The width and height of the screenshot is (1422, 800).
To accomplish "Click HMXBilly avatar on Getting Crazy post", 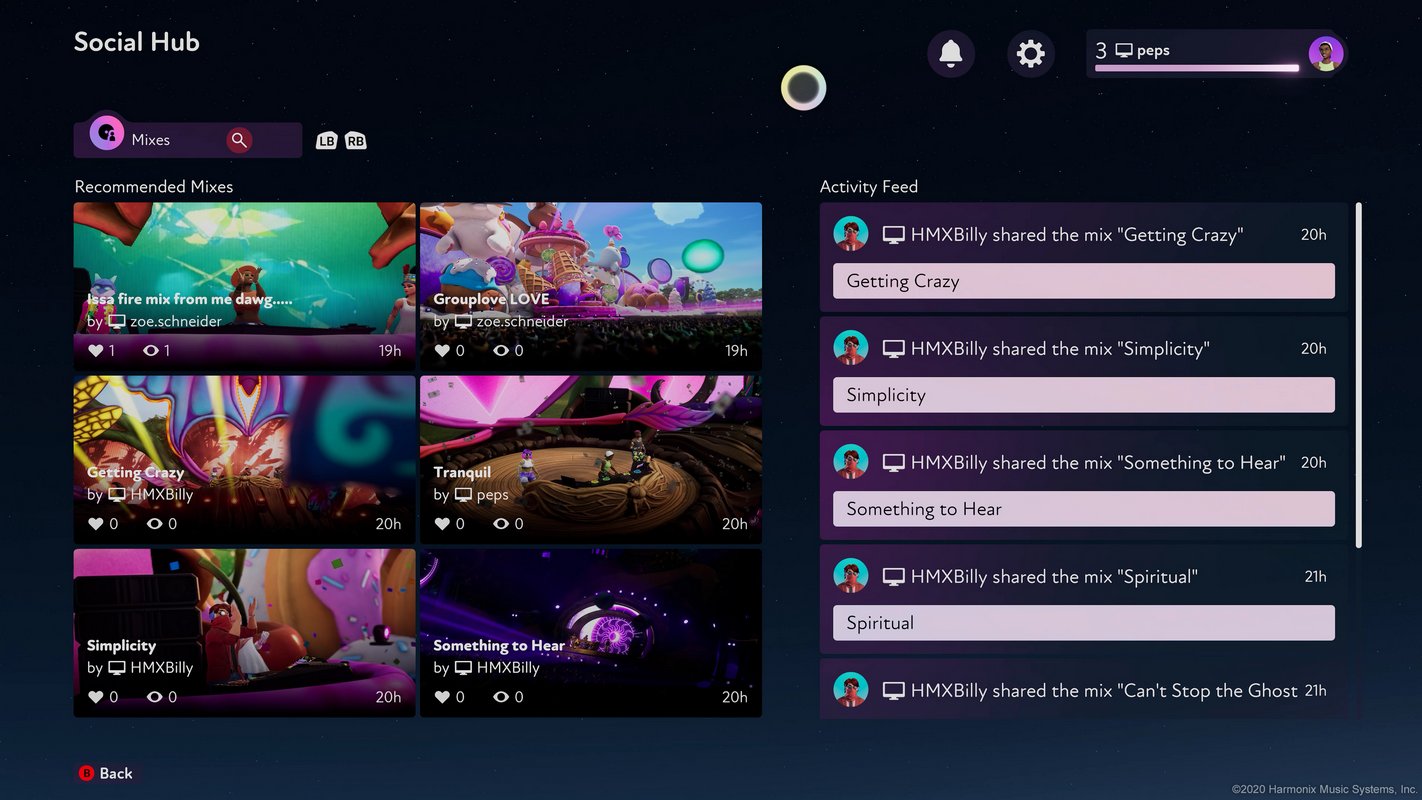I will pyautogui.click(x=851, y=234).
